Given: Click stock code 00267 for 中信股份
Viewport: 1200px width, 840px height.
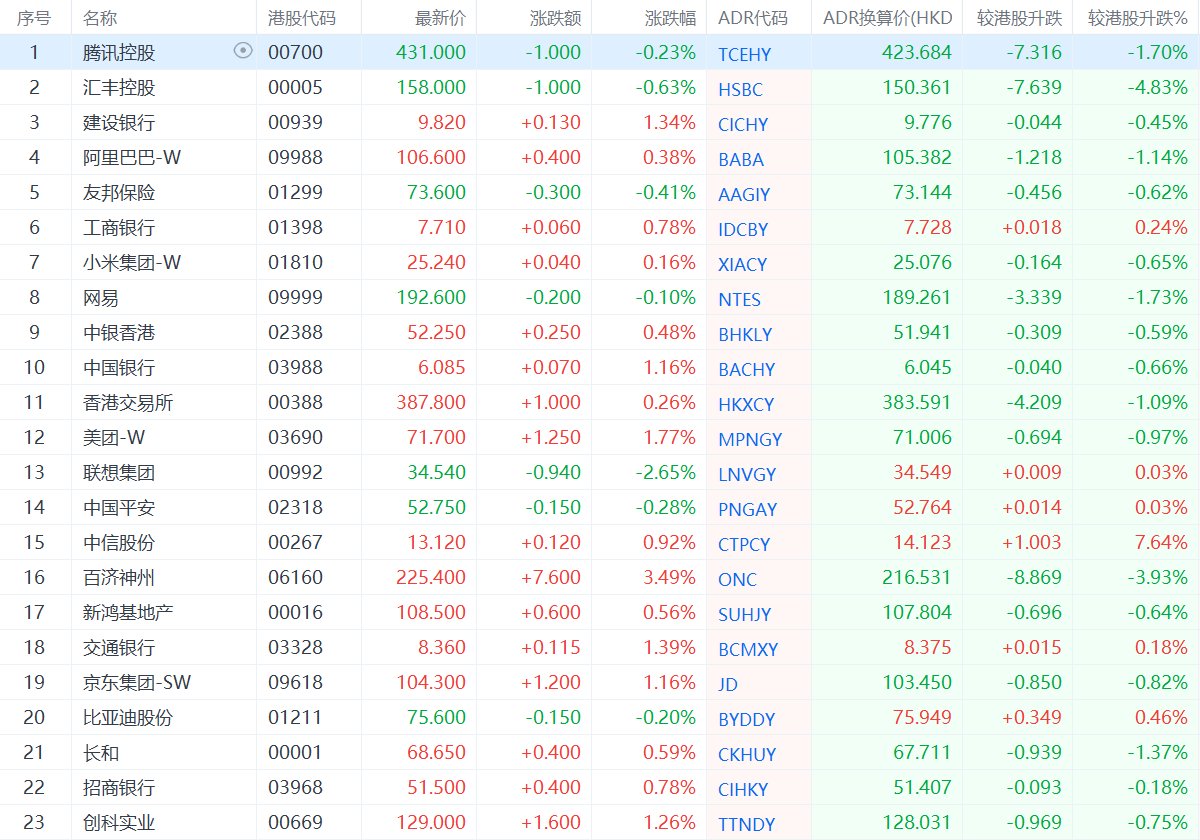Looking at the screenshot, I should pos(296,542).
